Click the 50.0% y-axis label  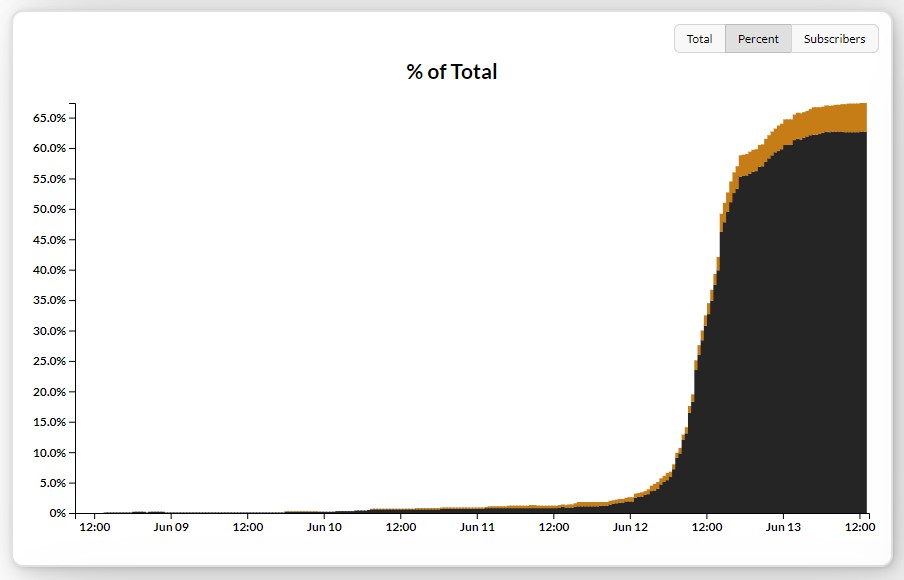(x=49, y=209)
